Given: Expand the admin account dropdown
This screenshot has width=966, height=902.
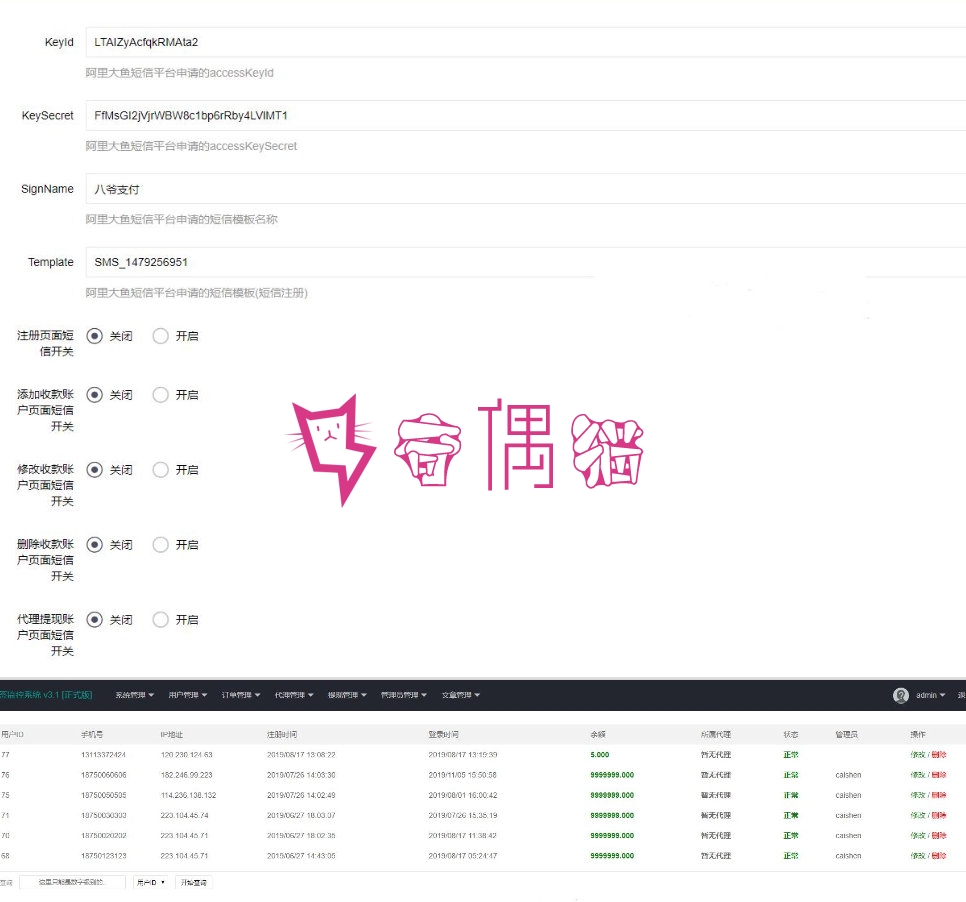Looking at the screenshot, I should (x=930, y=695).
